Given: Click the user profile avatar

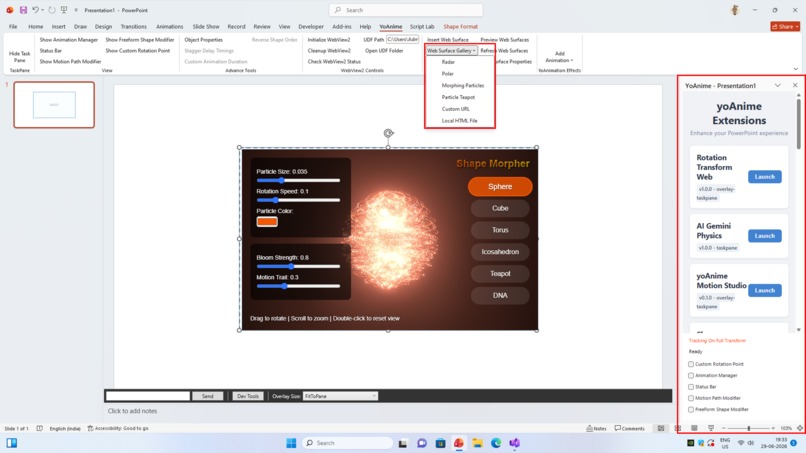Looking at the screenshot, I should [735, 10].
